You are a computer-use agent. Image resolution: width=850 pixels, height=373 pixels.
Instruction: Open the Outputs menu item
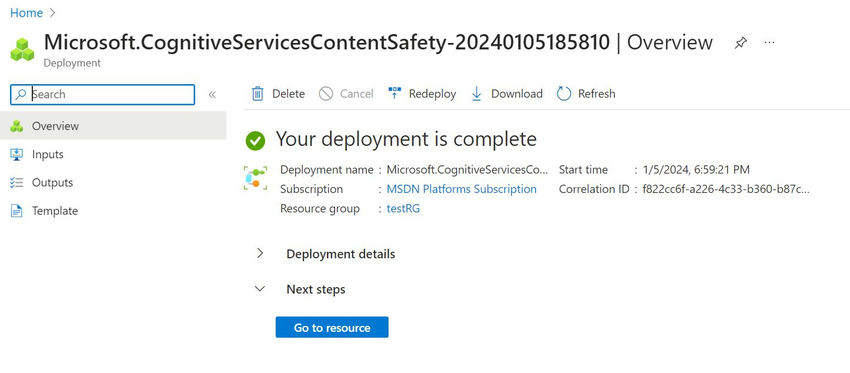(x=113, y=183)
